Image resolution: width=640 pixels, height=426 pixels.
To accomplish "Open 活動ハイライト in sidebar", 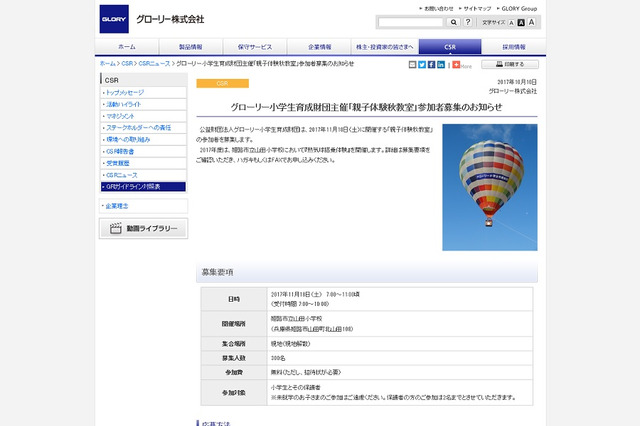I will 143,104.
